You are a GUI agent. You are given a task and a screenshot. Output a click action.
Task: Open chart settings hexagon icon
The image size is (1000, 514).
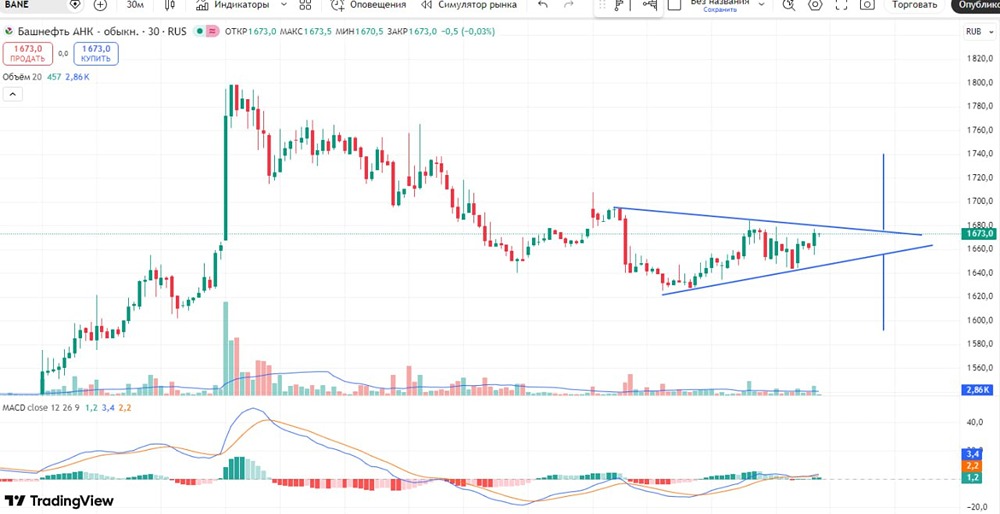tap(815, 4)
